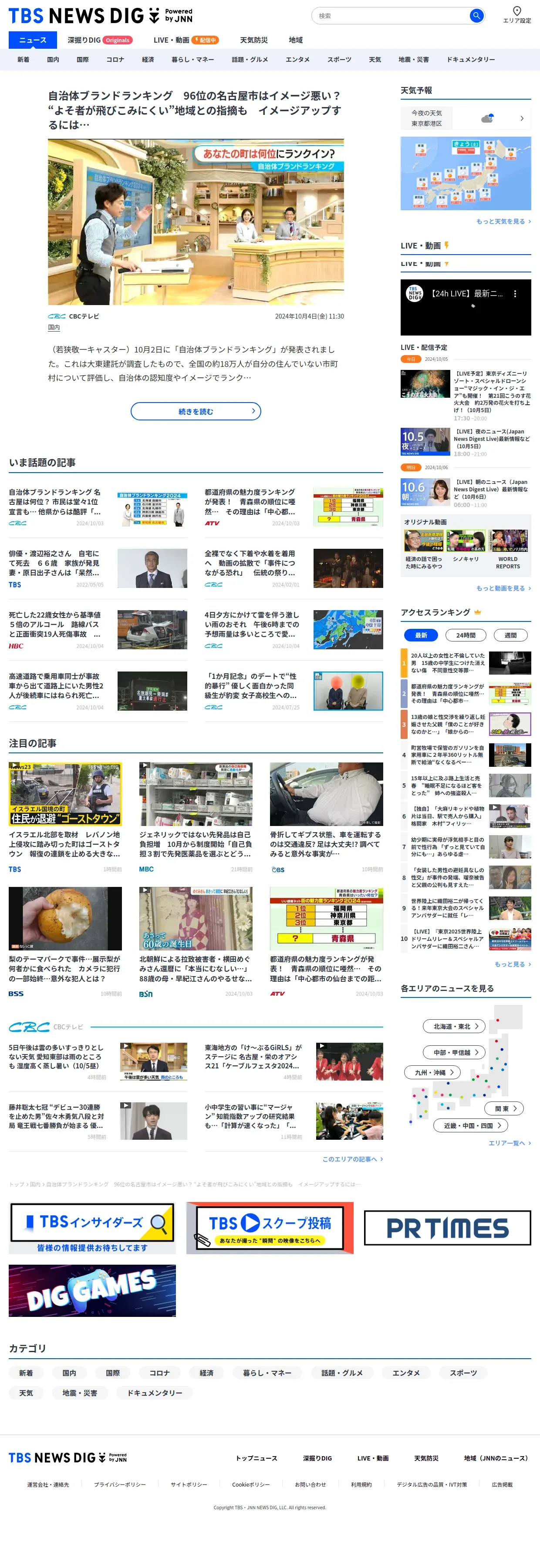Open footer プライバシーポリシー link
Viewport: 540px width, 1568px height.
coord(120,1484)
